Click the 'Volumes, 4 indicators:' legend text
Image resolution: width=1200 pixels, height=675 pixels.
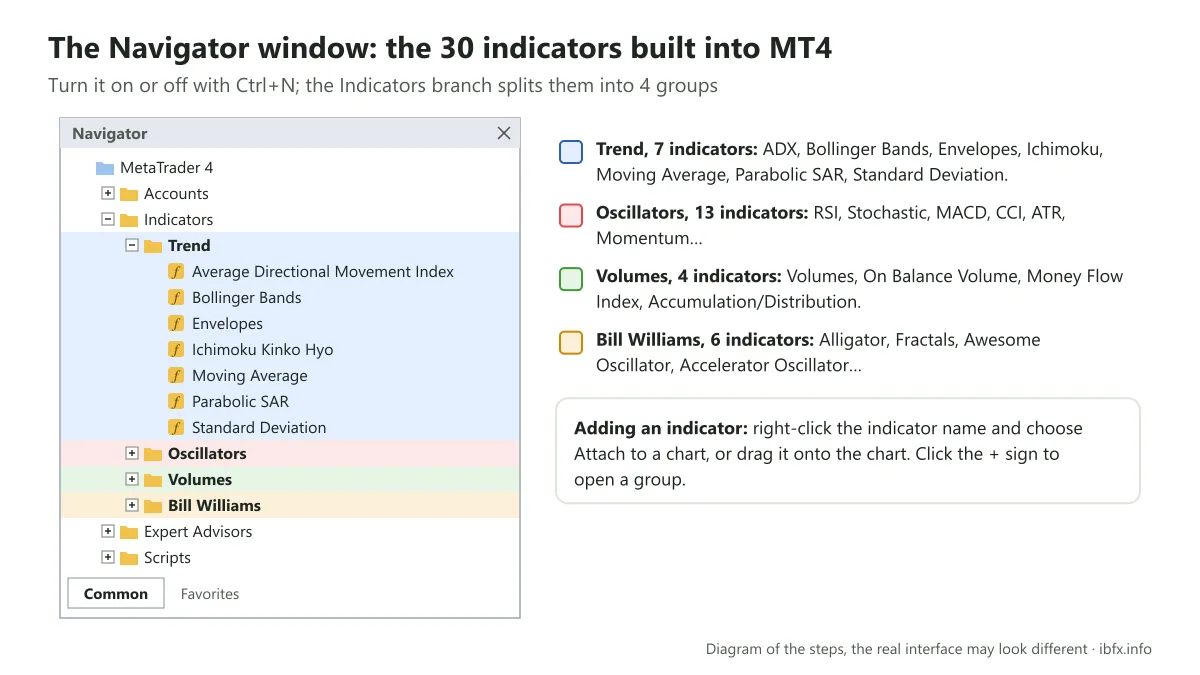(689, 276)
